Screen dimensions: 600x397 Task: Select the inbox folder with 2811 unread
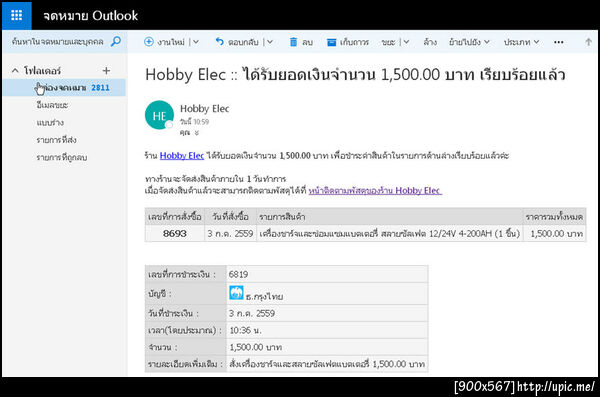click(x=64, y=88)
